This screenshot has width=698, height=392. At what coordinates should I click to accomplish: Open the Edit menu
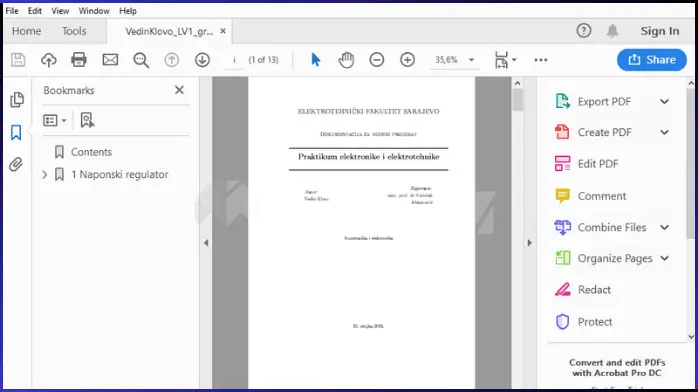35,11
